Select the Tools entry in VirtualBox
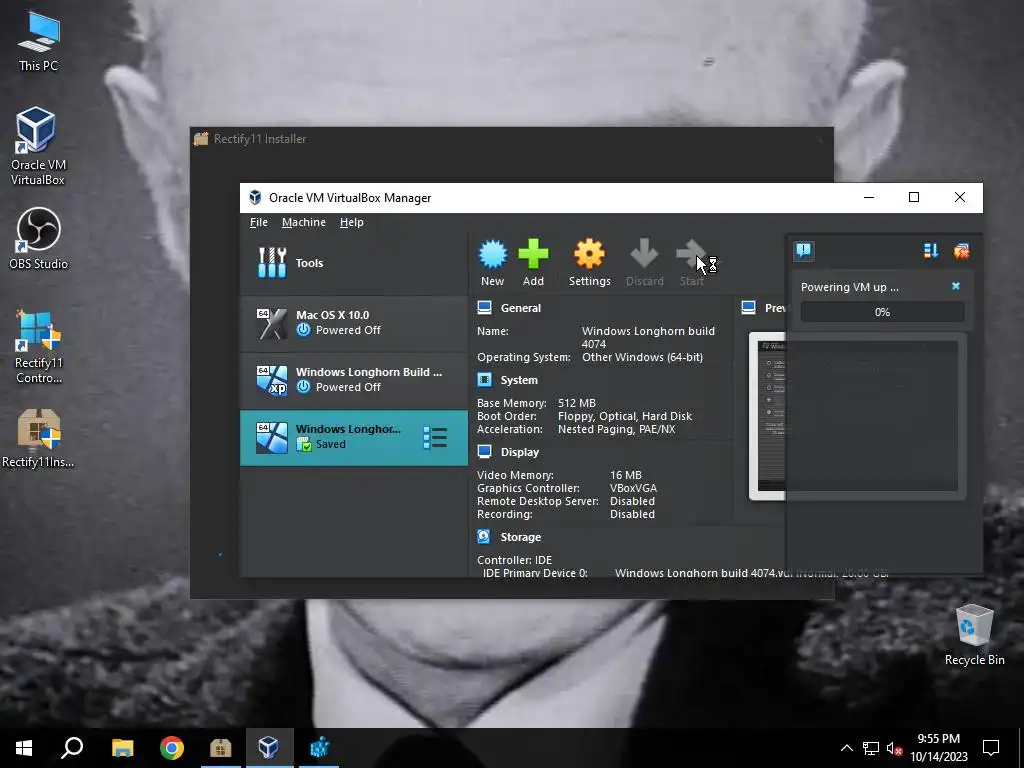1024x768 pixels. pyautogui.click(x=354, y=263)
